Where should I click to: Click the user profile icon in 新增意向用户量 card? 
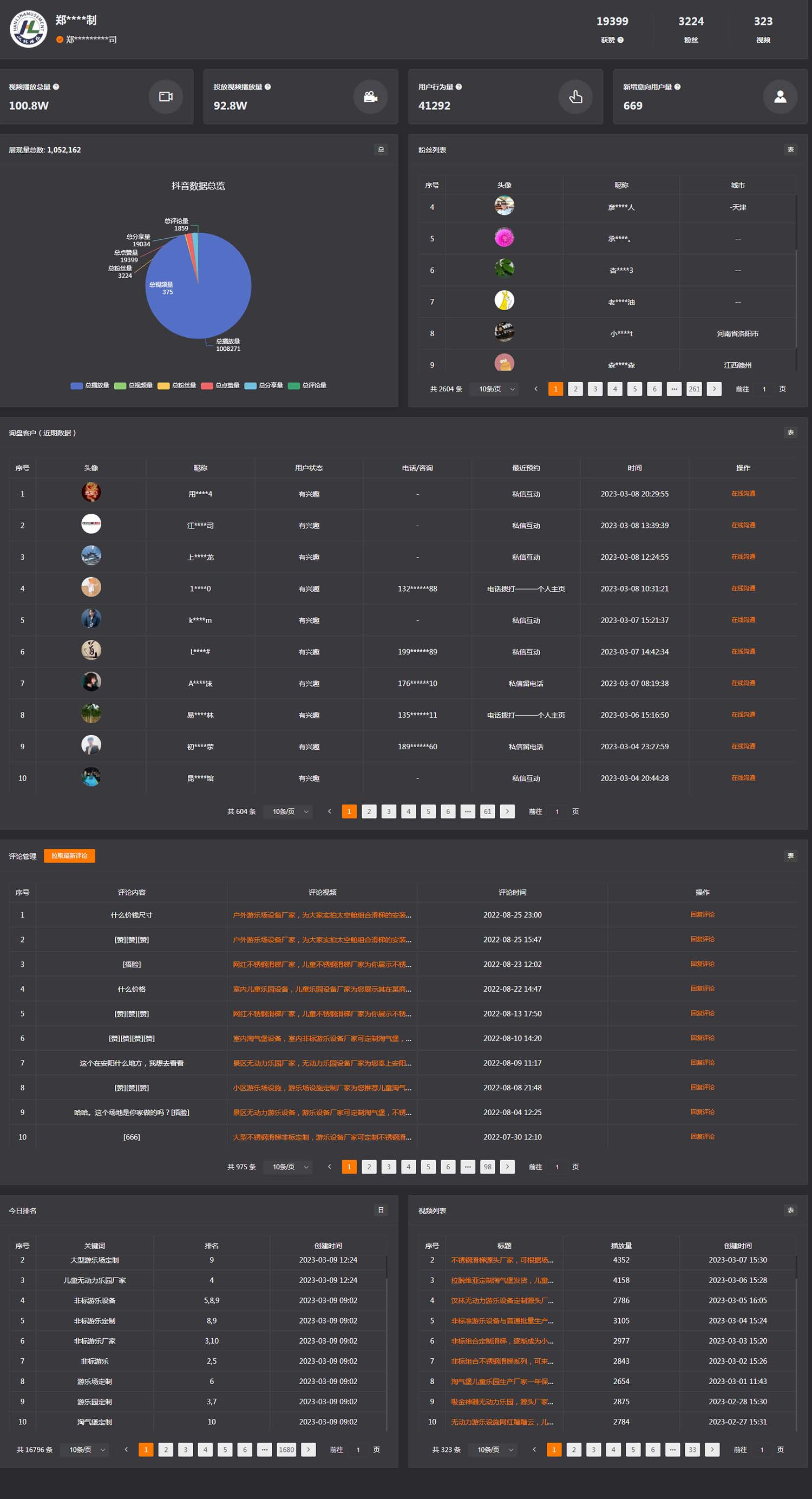pos(780,96)
